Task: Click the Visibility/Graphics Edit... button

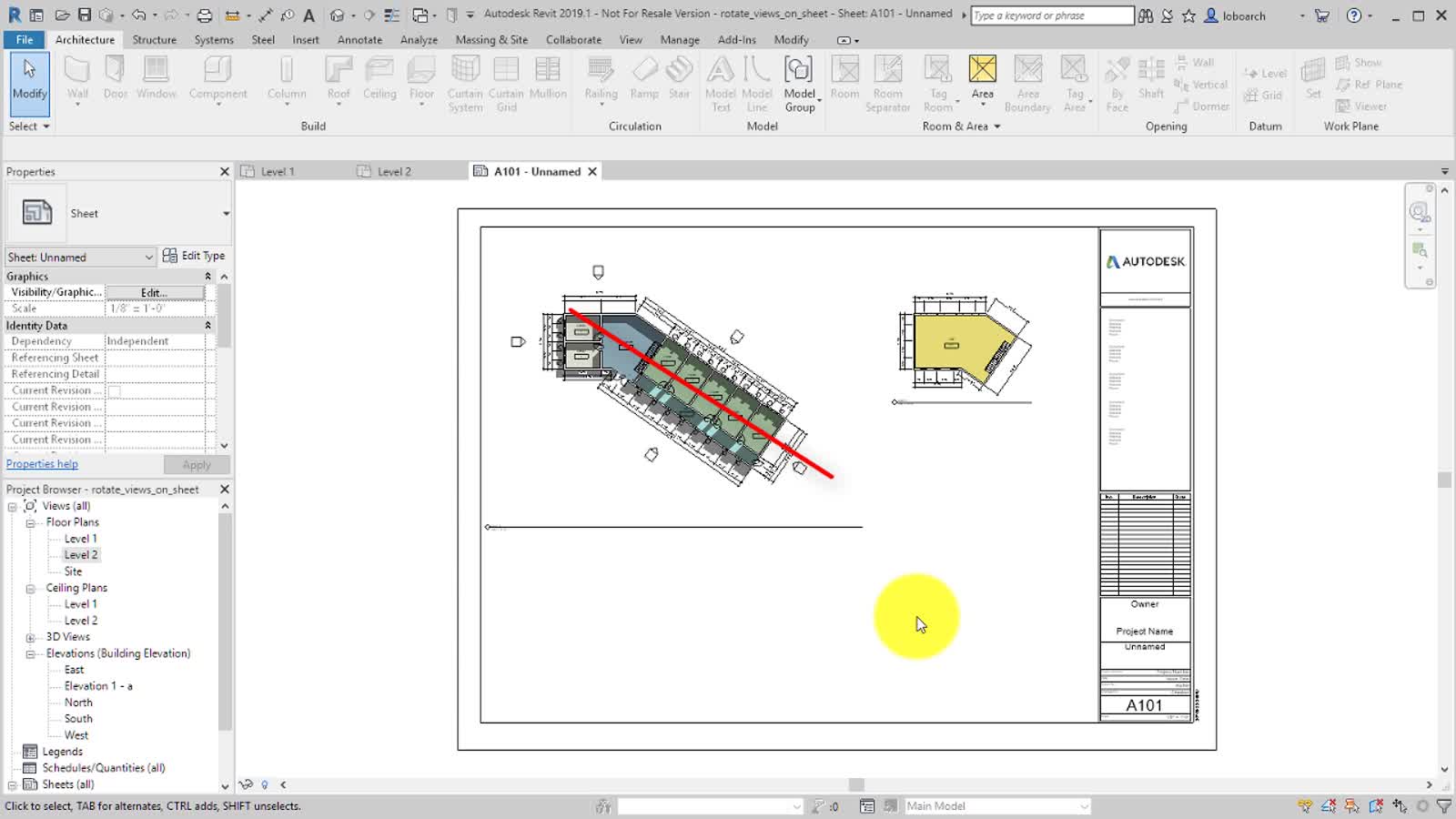Action: click(x=155, y=292)
